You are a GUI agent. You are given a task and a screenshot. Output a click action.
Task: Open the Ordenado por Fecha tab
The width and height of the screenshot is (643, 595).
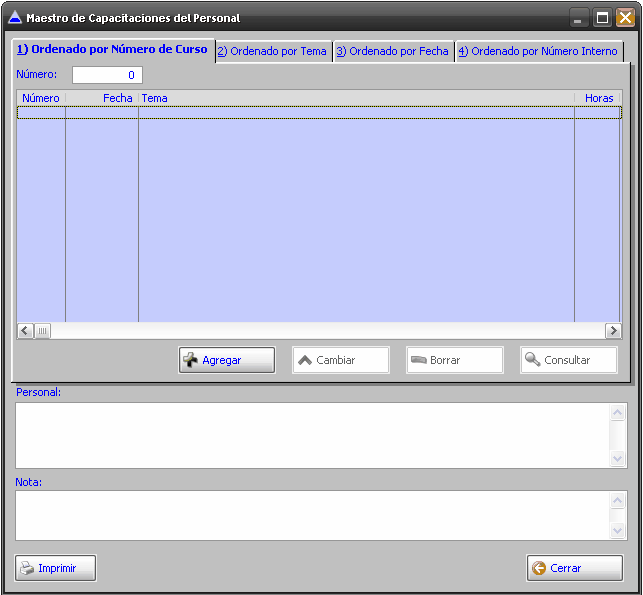tap(392, 51)
